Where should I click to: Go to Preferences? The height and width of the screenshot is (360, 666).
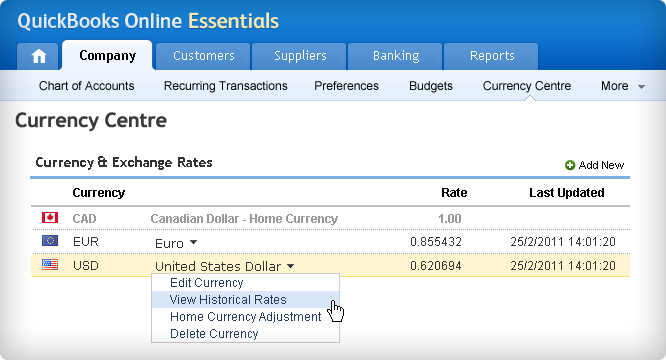[x=346, y=86]
